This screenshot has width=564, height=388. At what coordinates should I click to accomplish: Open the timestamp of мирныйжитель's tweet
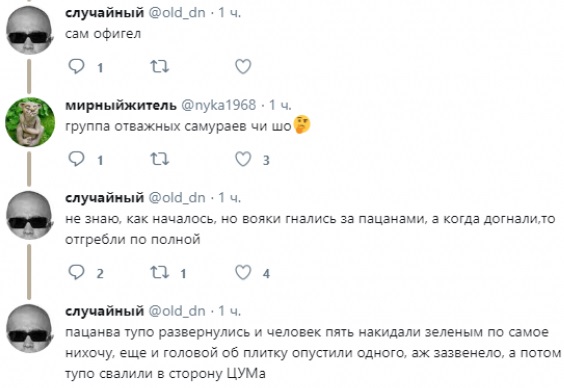280,105
